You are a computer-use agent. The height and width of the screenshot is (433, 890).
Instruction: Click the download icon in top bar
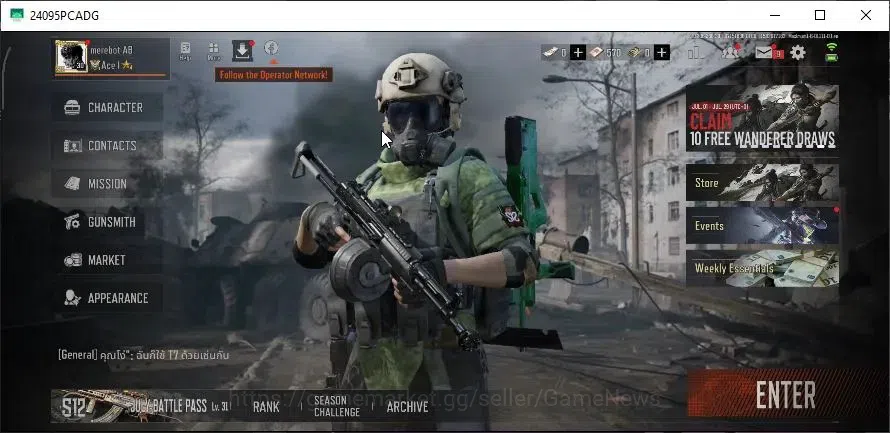(x=242, y=51)
